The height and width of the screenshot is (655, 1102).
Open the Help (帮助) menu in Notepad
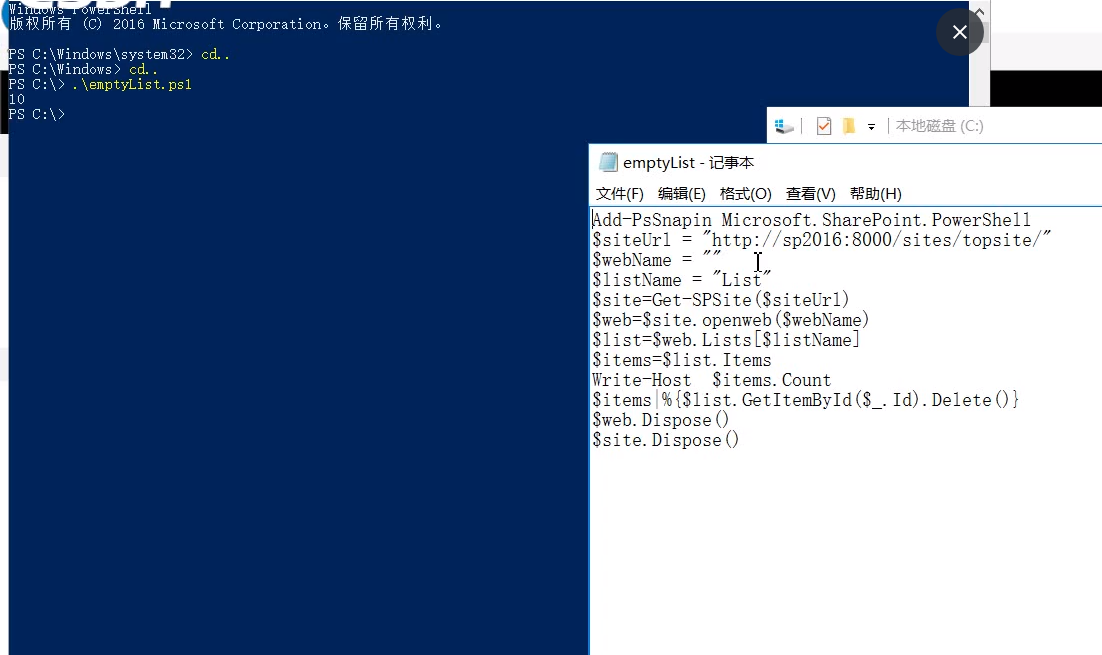[x=875, y=194]
